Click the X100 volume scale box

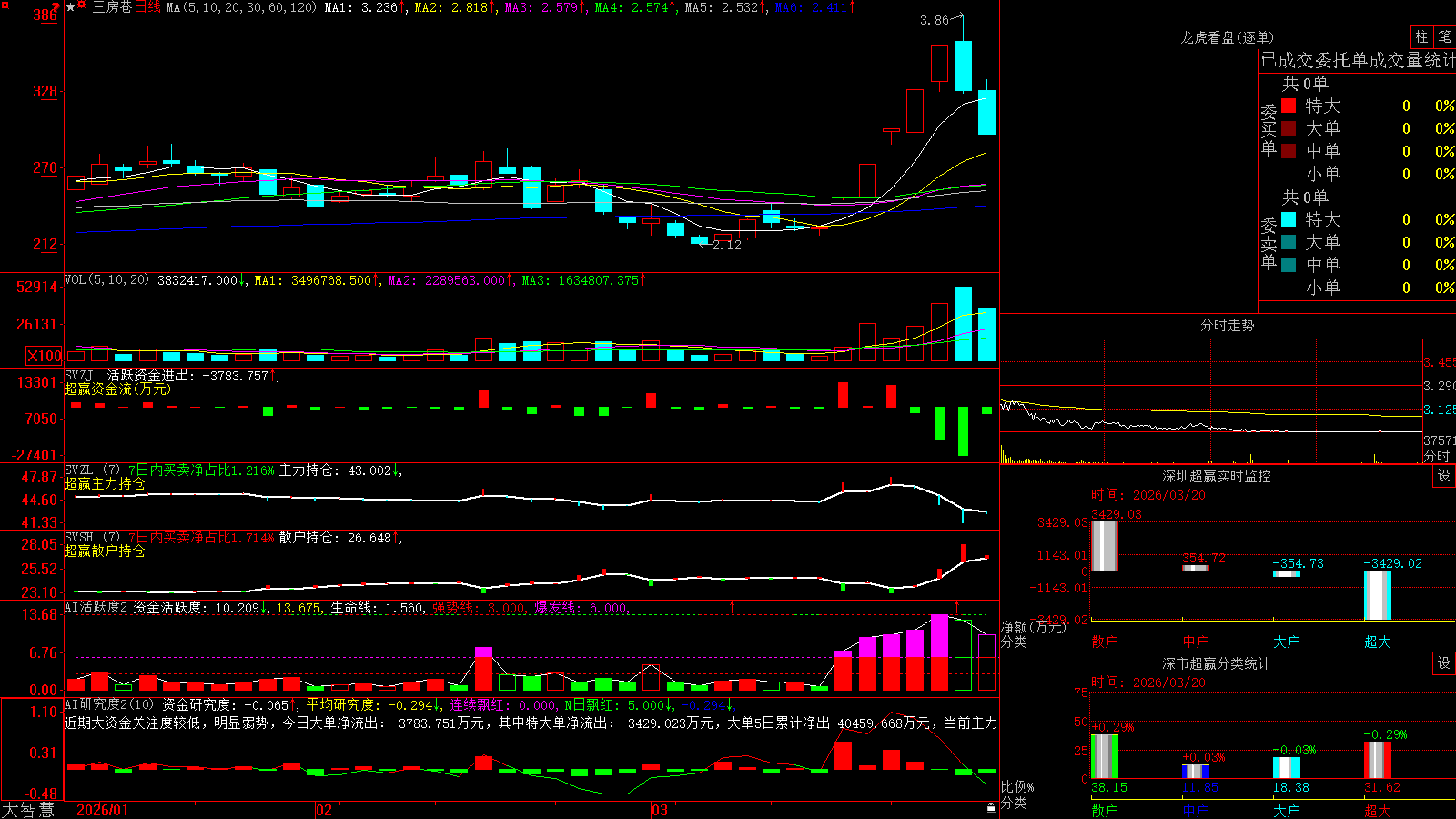[x=45, y=356]
